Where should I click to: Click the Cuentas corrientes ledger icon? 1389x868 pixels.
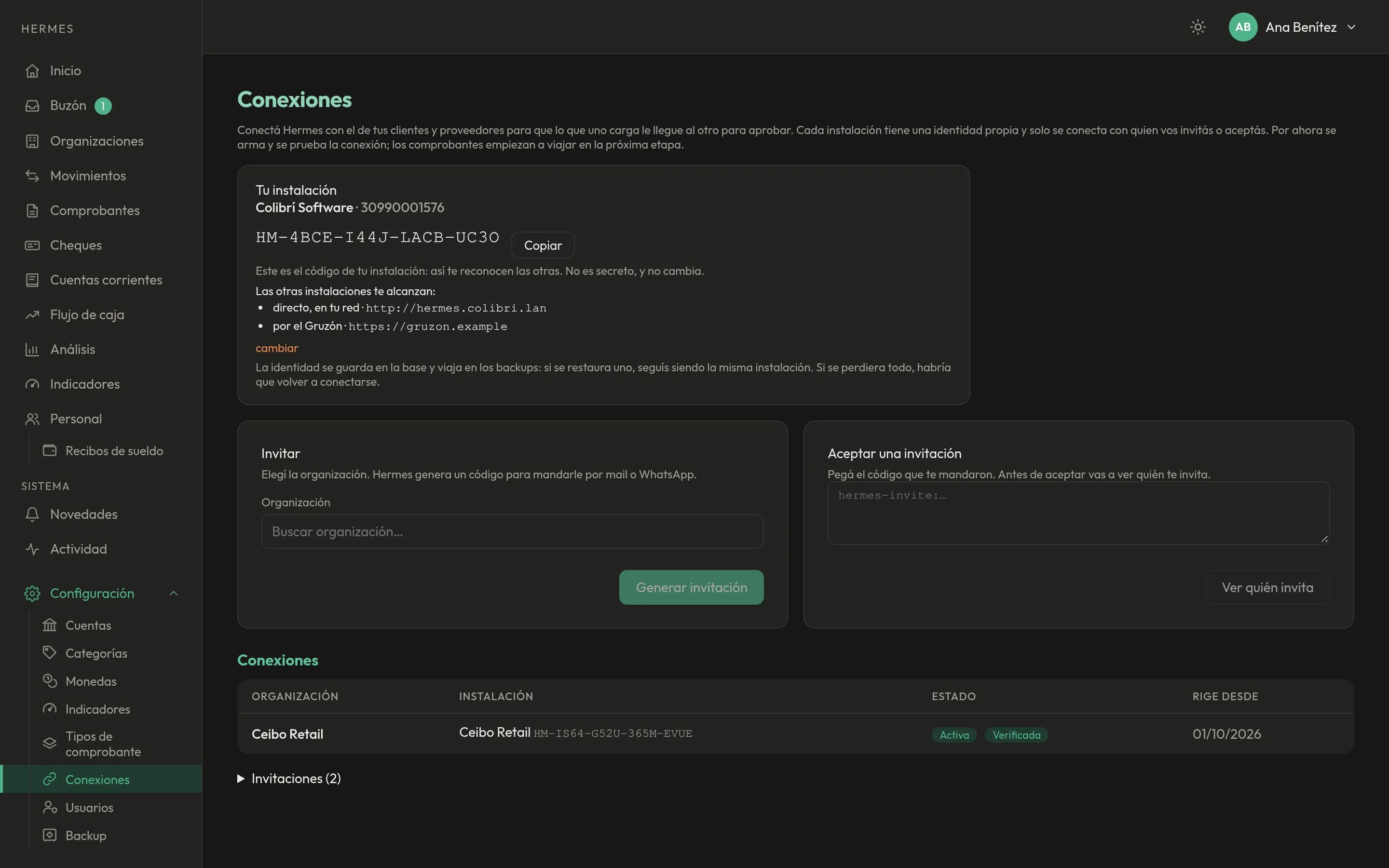(32, 280)
